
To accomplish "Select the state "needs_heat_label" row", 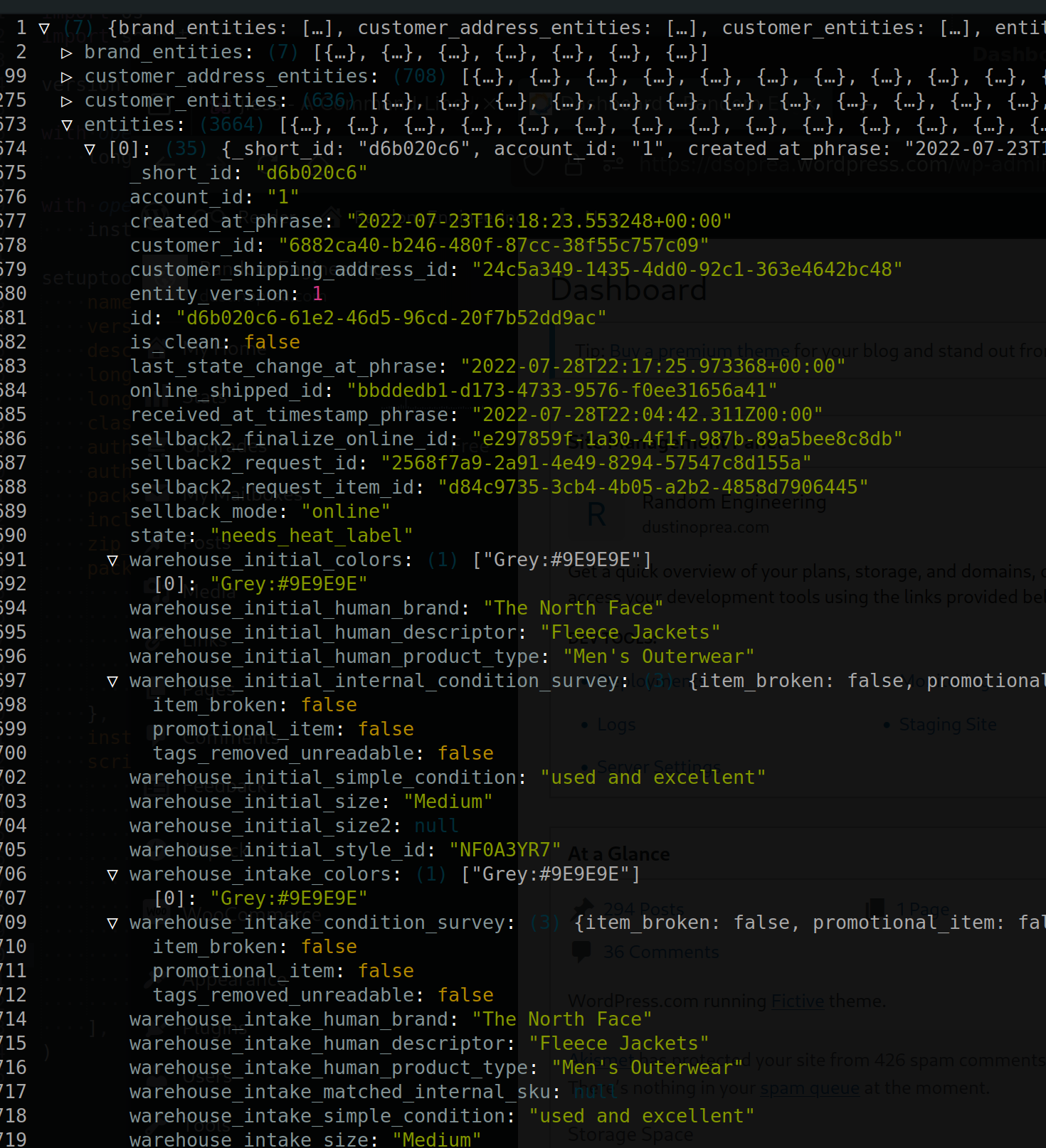I will 270,536.
